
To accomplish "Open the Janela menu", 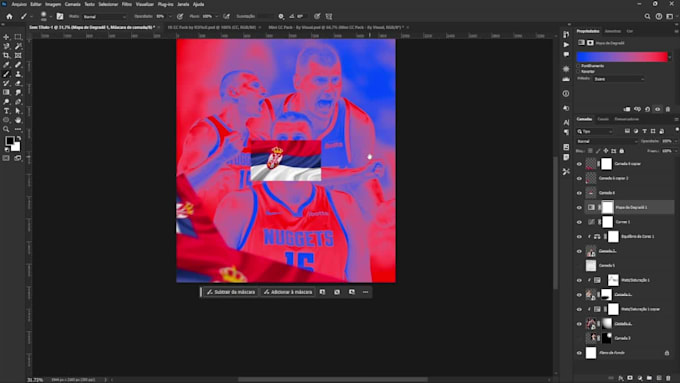I will (183, 4).
